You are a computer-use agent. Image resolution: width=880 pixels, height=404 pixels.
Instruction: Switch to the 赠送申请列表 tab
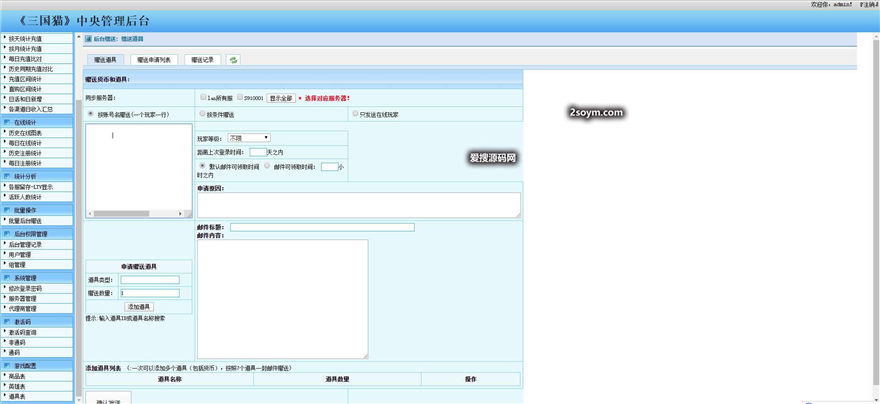[x=154, y=60]
